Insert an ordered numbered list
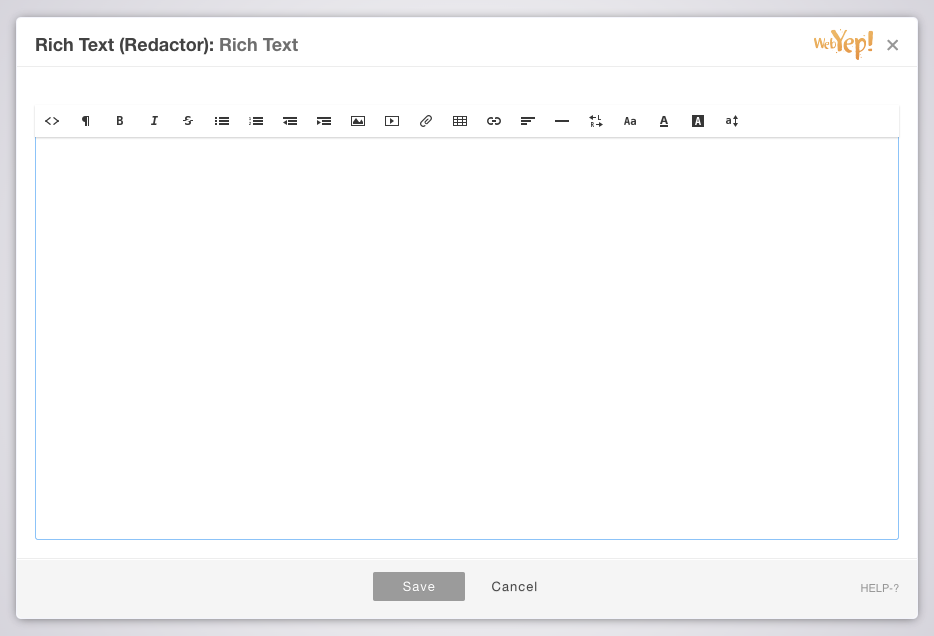 [256, 121]
